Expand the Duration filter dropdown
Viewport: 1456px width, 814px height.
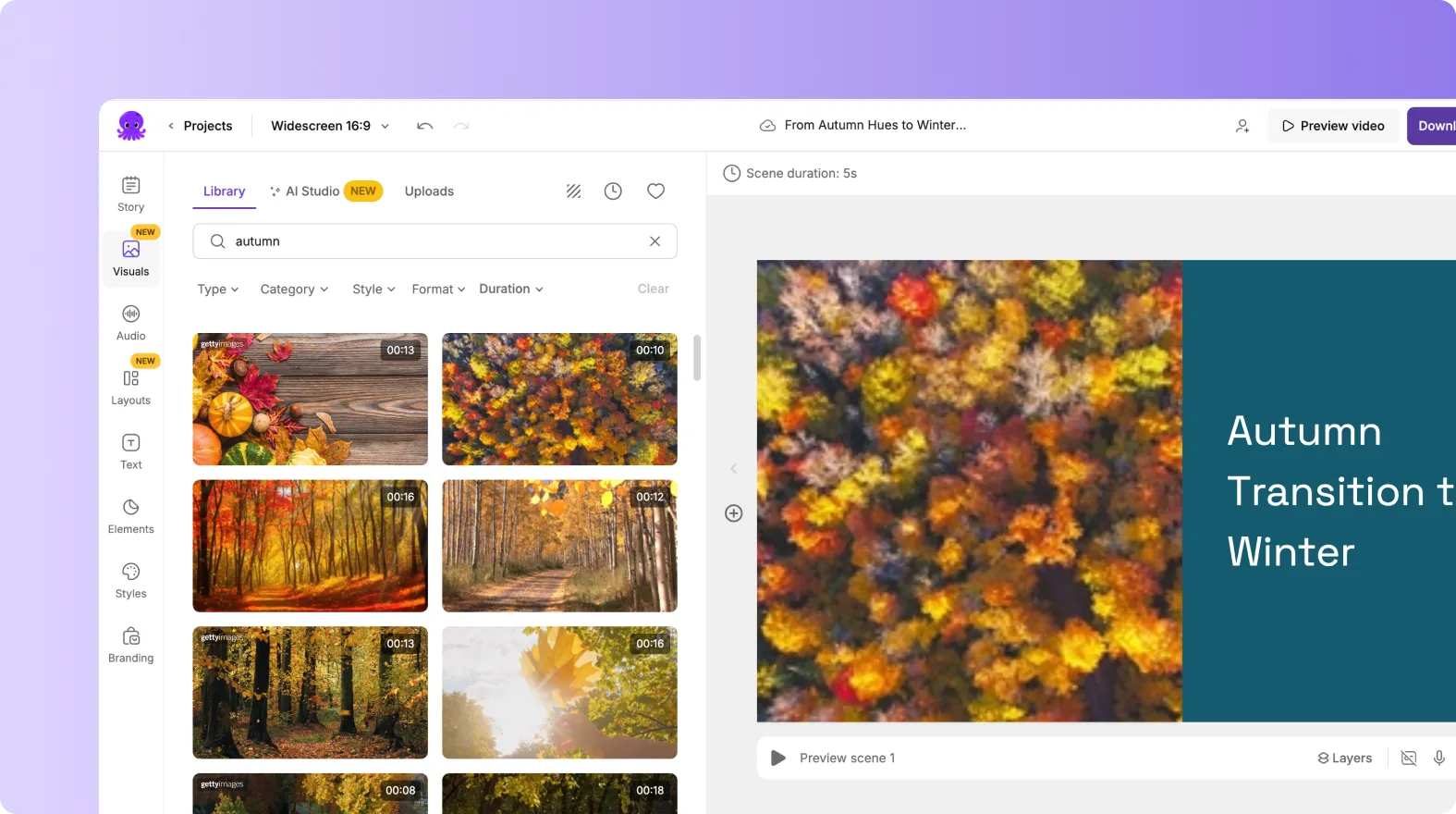coord(510,290)
